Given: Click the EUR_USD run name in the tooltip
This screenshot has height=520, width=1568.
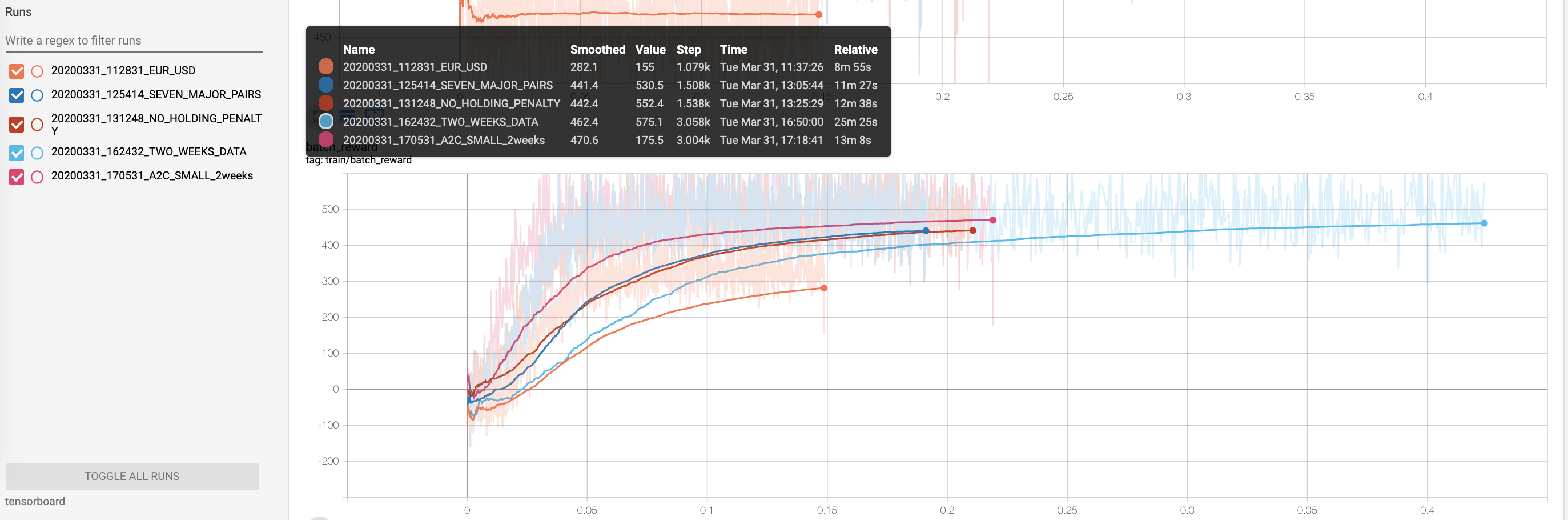Looking at the screenshot, I should pos(415,67).
